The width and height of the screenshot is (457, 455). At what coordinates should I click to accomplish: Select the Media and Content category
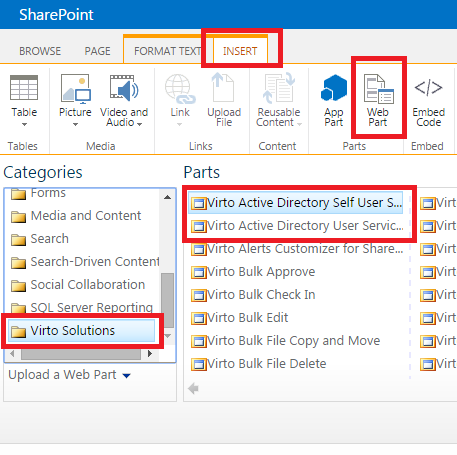point(76,216)
